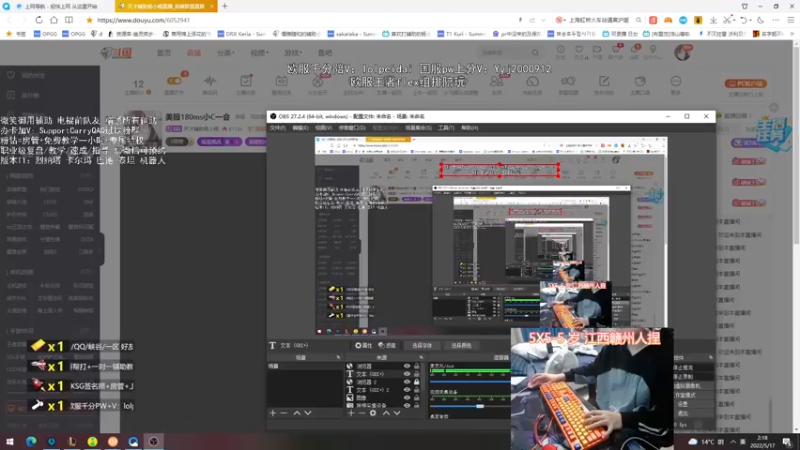Refresh the browser page
800x450 pixels.
pos(39,20)
